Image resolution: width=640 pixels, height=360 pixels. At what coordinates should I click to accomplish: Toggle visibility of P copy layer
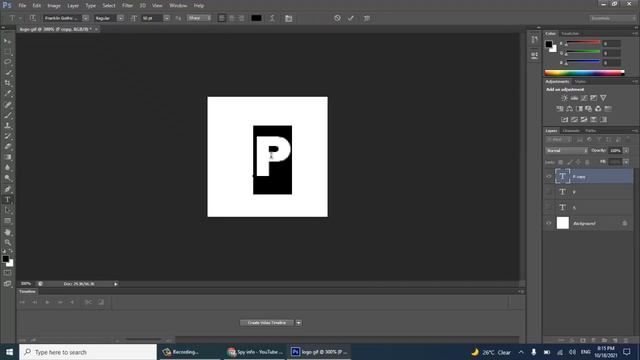click(549, 176)
